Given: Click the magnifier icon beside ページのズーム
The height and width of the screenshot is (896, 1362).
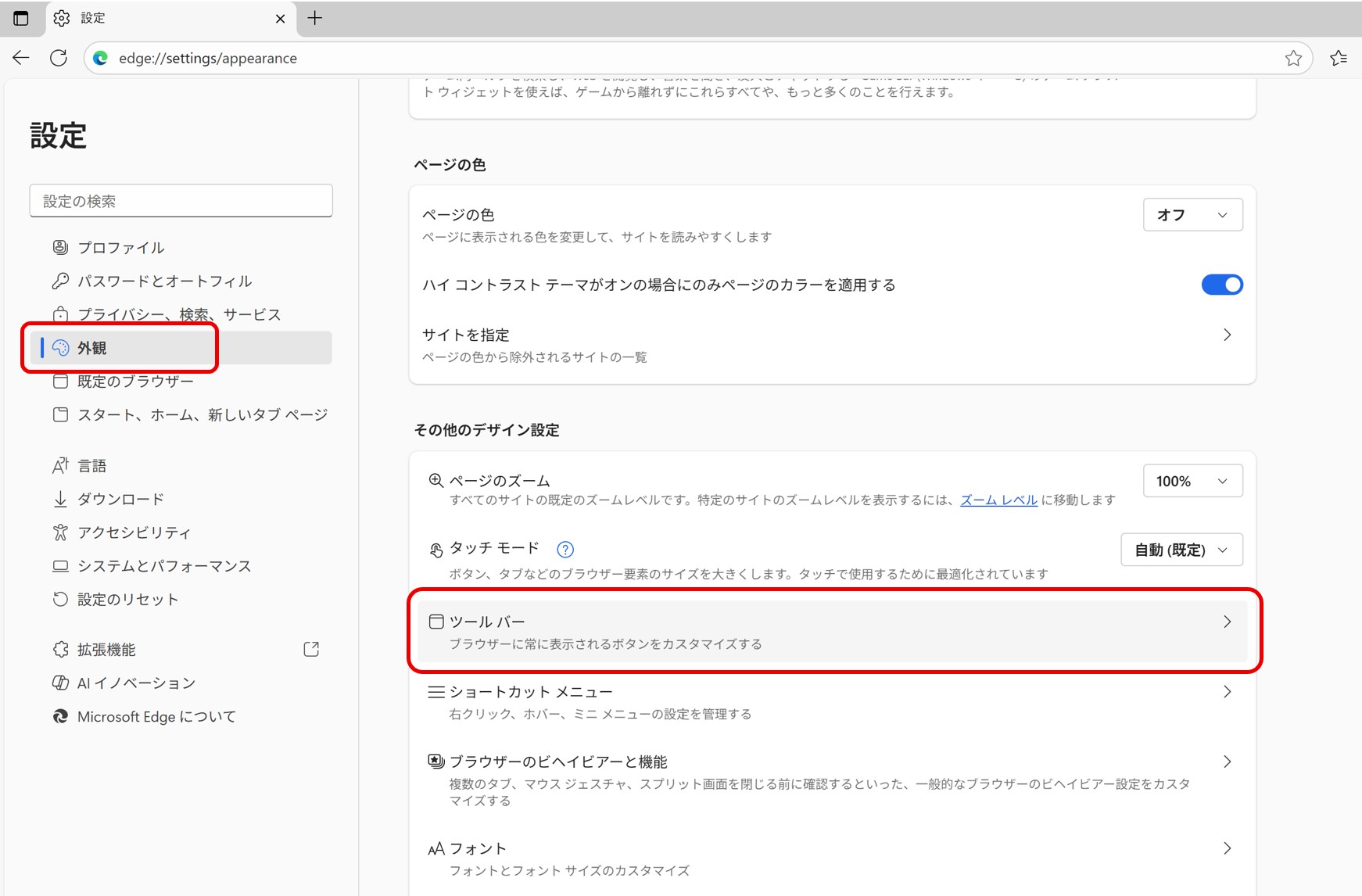Looking at the screenshot, I should click(436, 481).
